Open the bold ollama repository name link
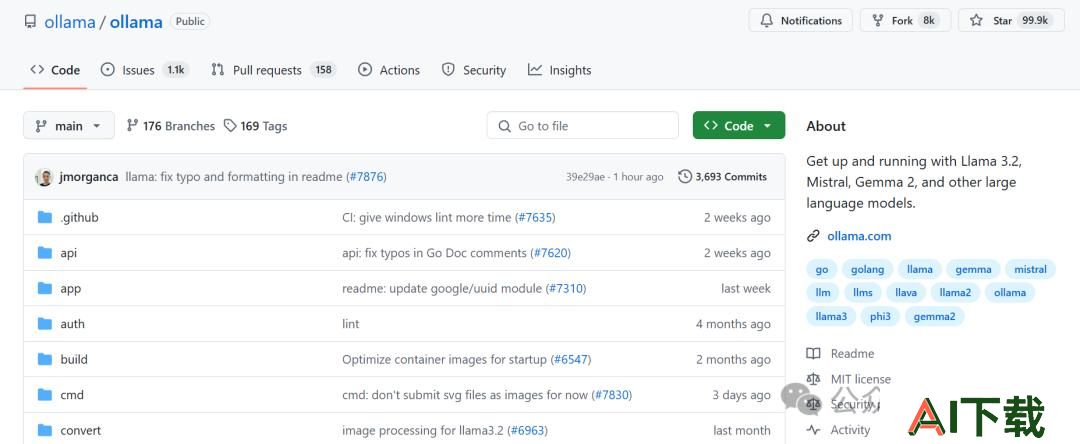The width and height of the screenshot is (1080, 444). (136, 21)
